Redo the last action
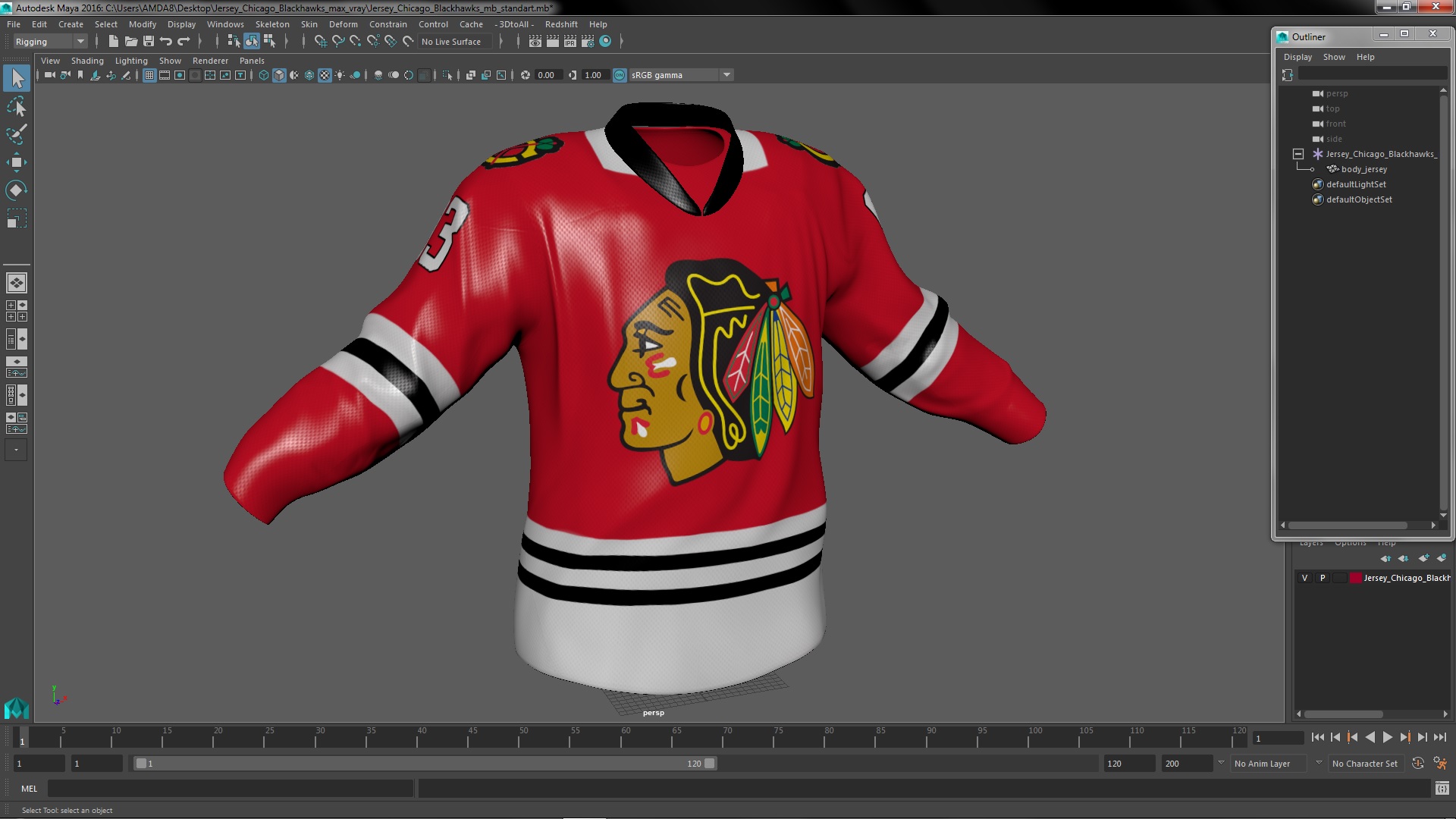The image size is (1456, 819). [x=184, y=42]
